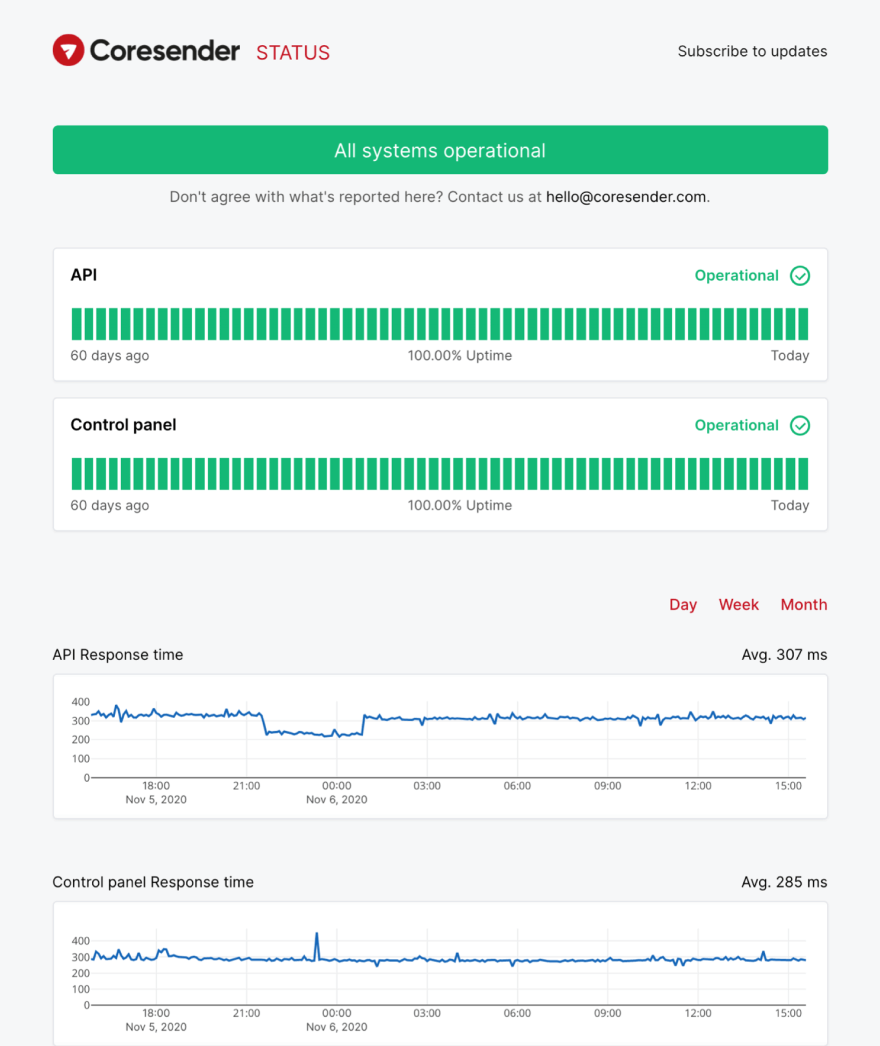Switch the response time view to Month
This screenshot has height=1046, width=880.
(804, 605)
